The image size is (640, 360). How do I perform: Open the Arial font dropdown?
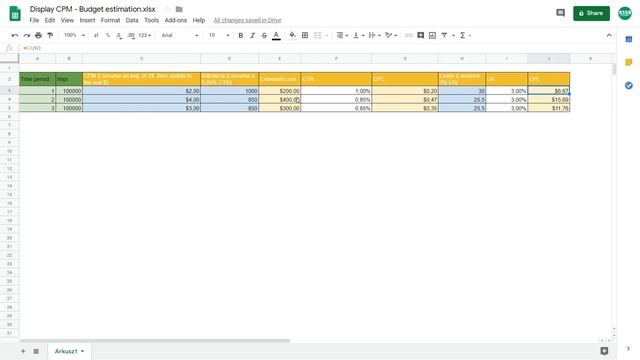click(x=180, y=36)
